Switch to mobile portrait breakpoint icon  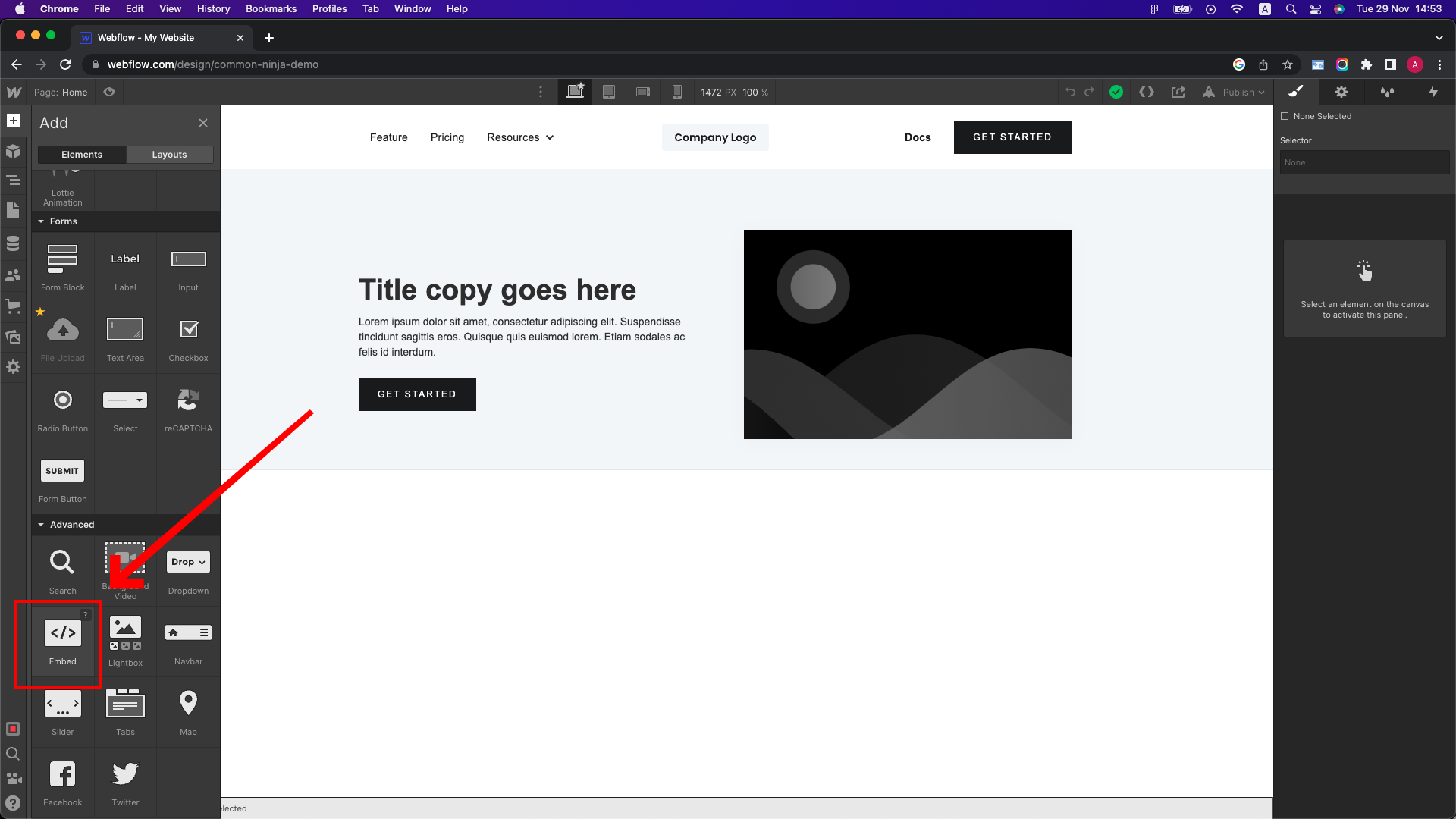pos(677,92)
